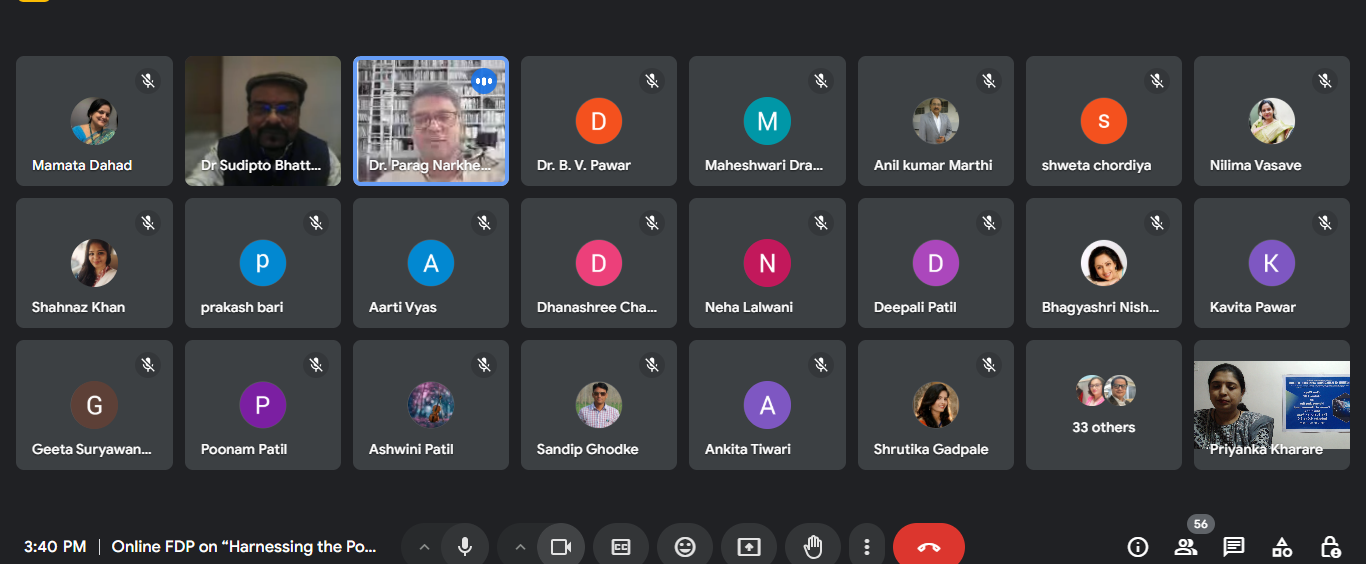Select Dr Sudipto Bhattacharya's video tile

coord(263,121)
